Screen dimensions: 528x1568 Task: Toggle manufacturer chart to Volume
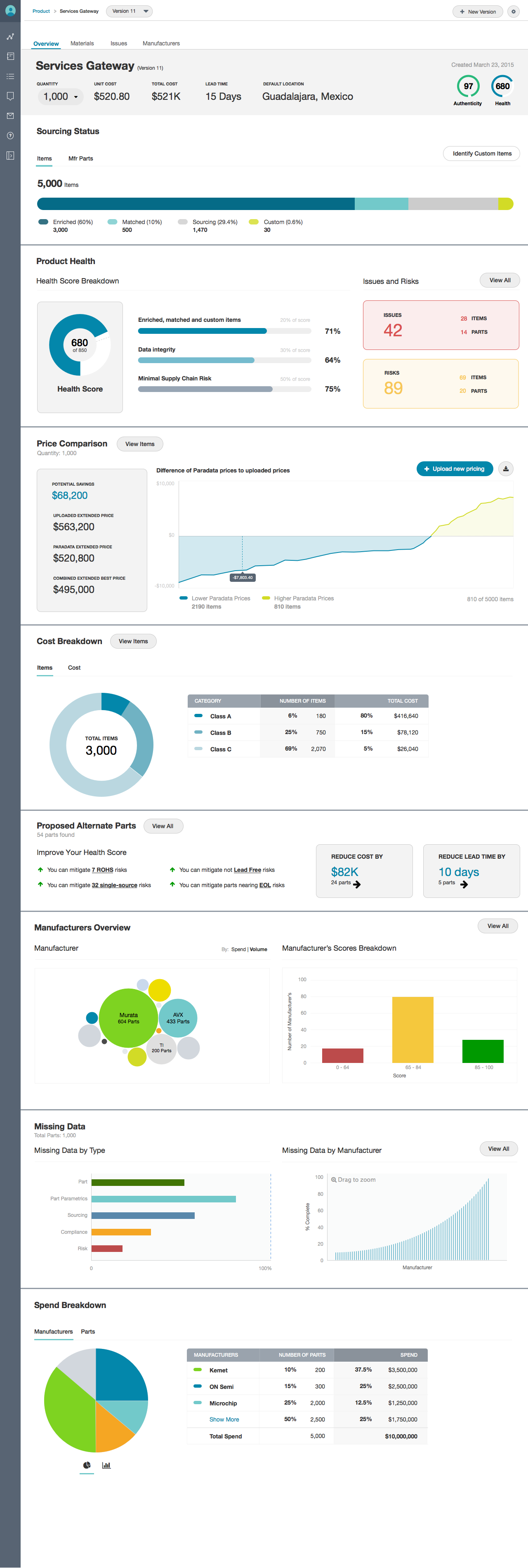coord(259,949)
